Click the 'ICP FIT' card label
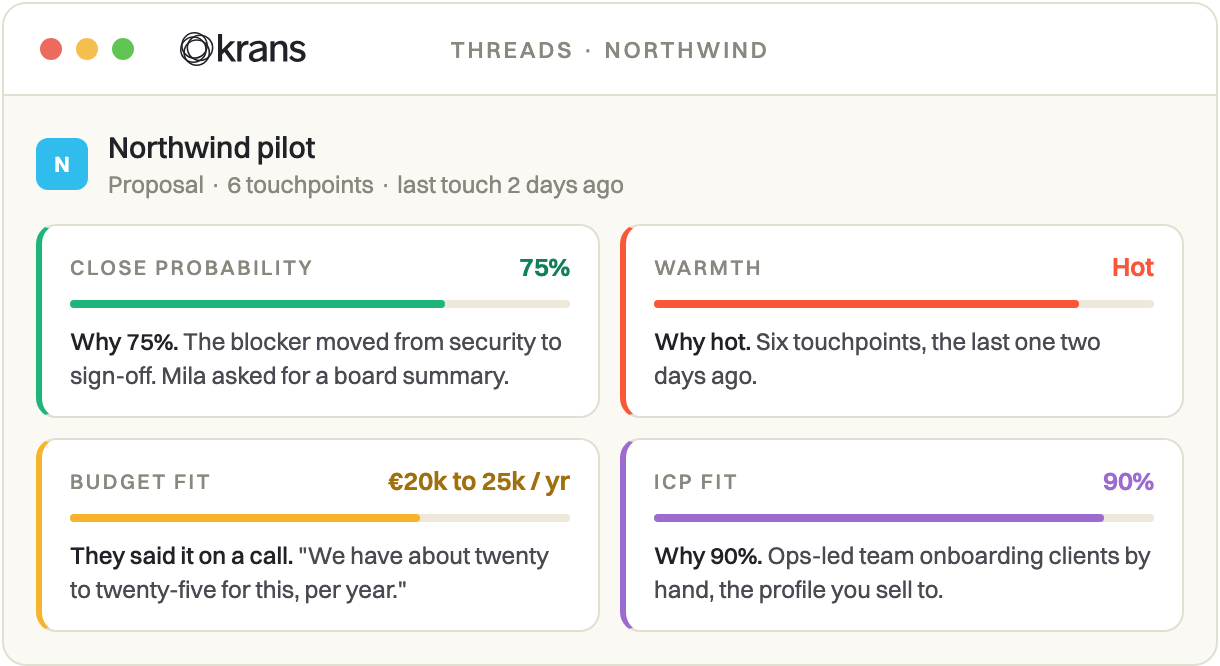1220x666 pixels. pyautogui.click(x=695, y=482)
